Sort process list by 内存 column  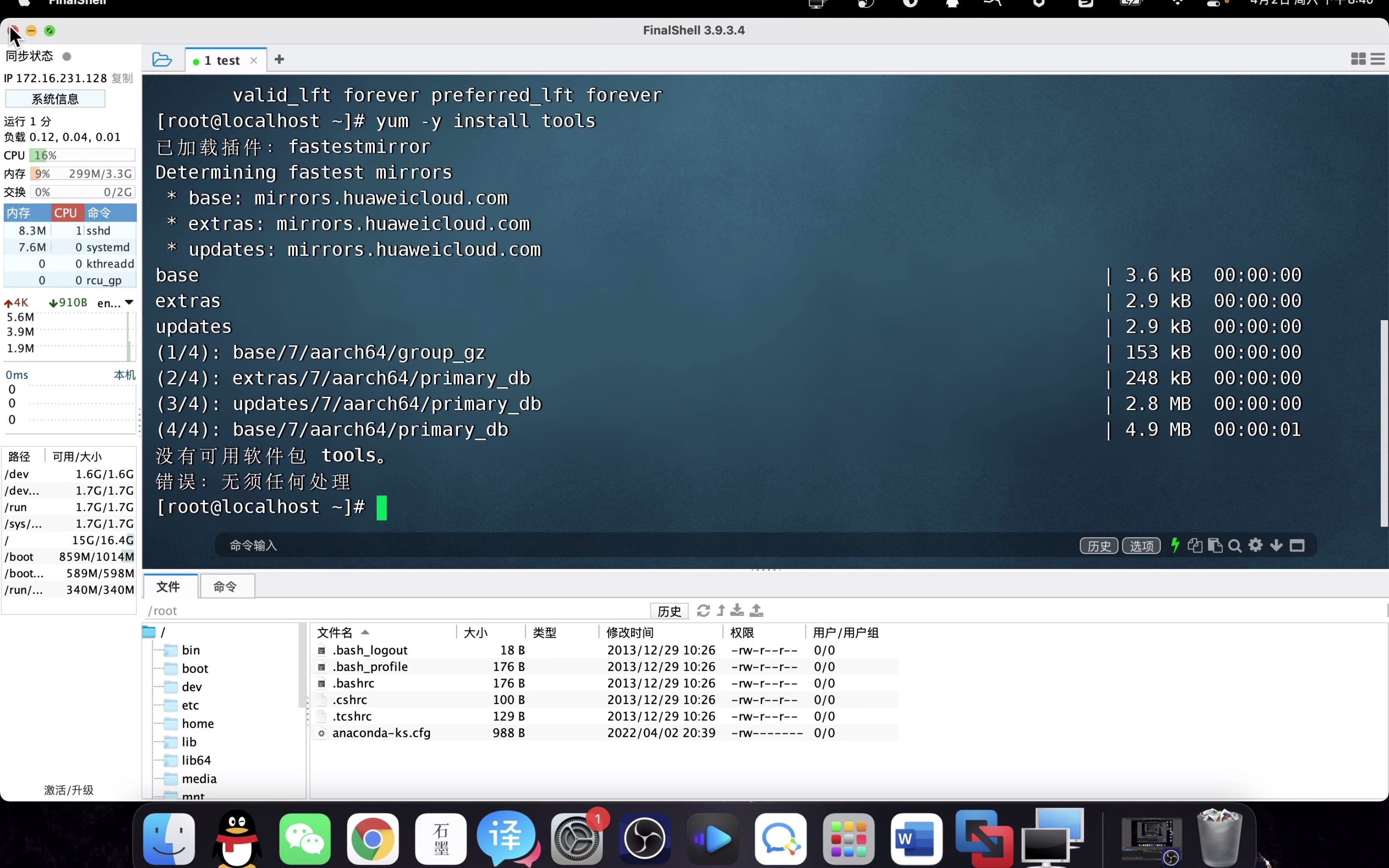[x=18, y=213]
